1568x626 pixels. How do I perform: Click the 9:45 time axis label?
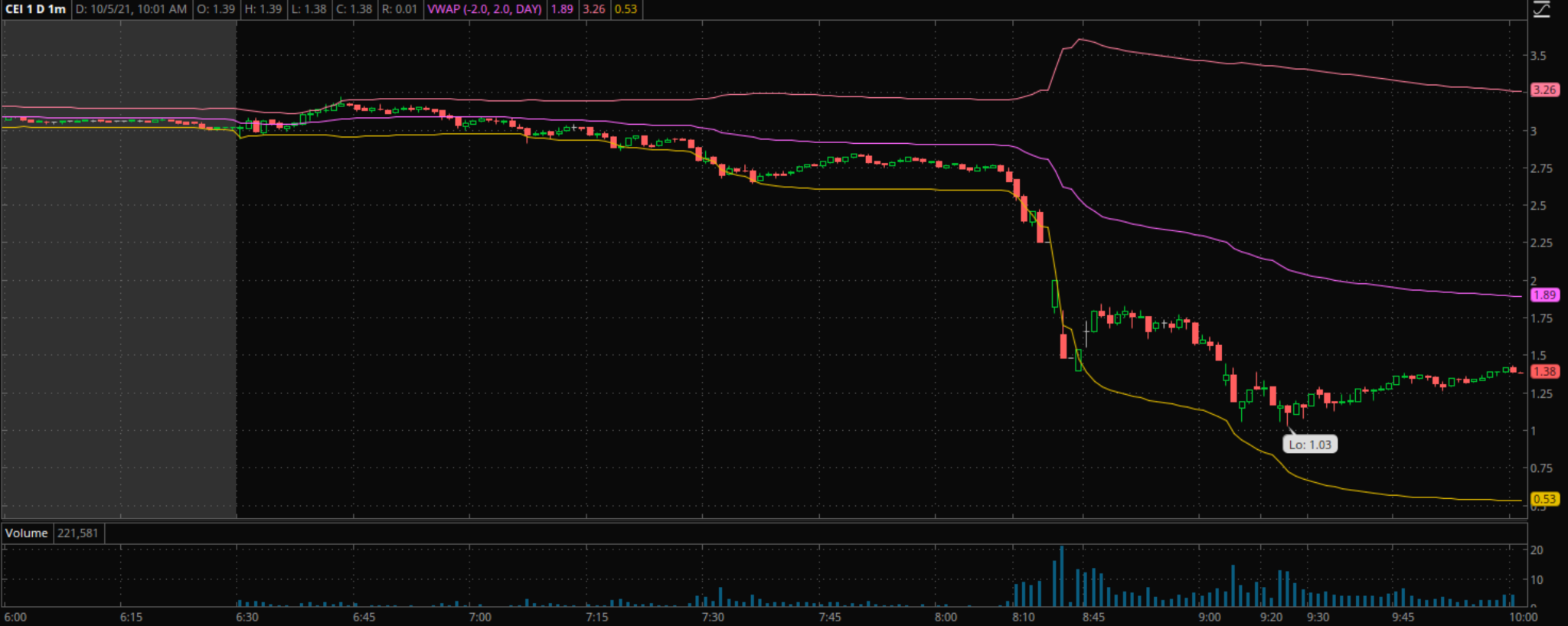click(x=1403, y=618)
